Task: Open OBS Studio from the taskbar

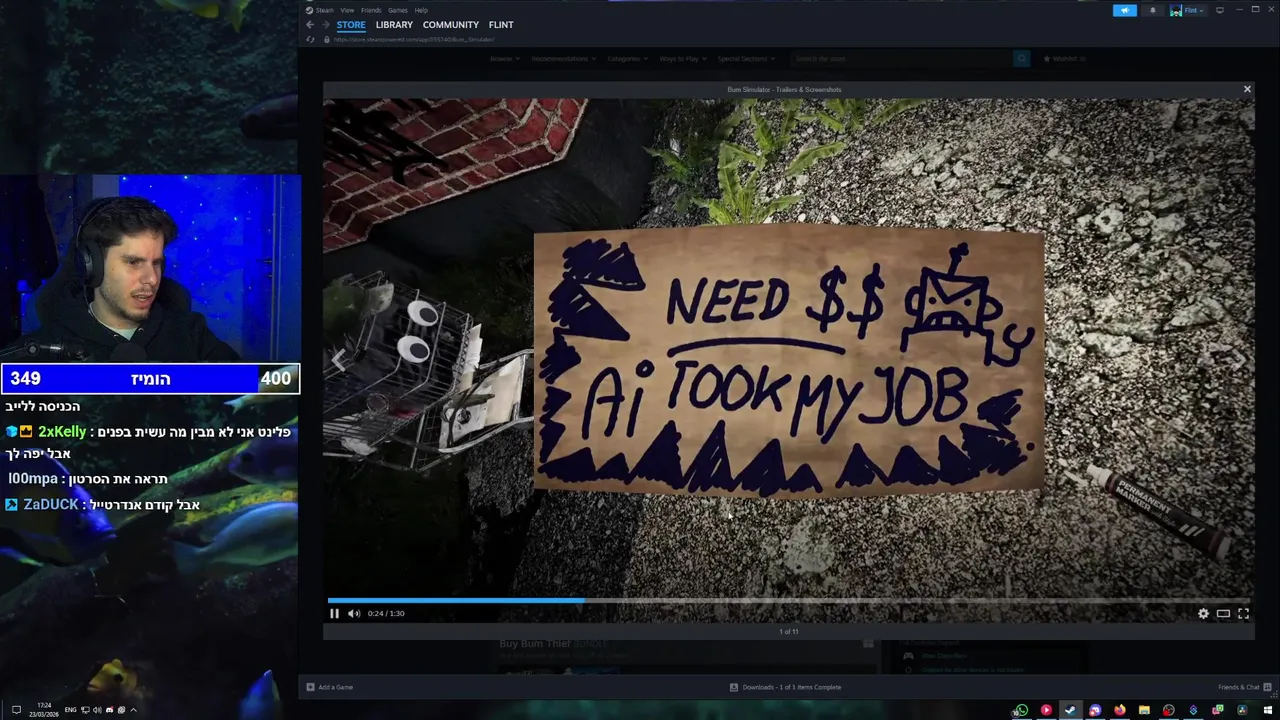Action: [x=1168, y=710]
